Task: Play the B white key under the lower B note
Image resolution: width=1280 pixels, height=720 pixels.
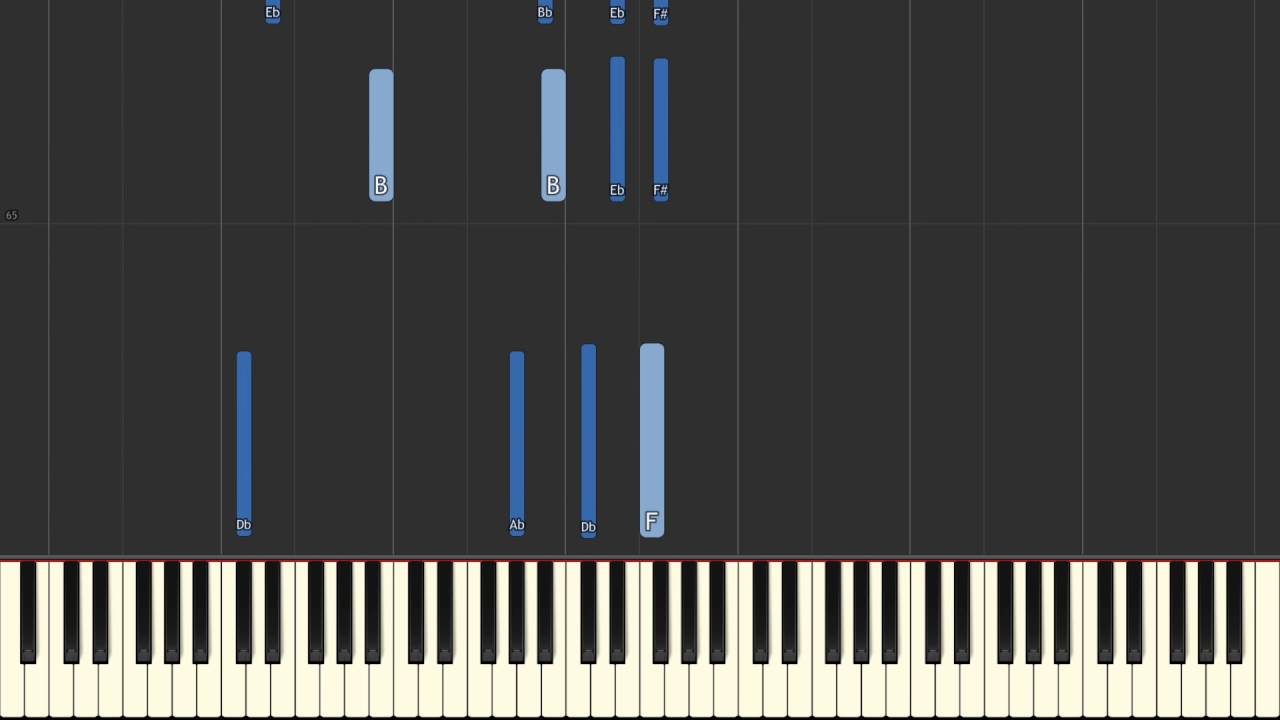Action: point(381,690)
